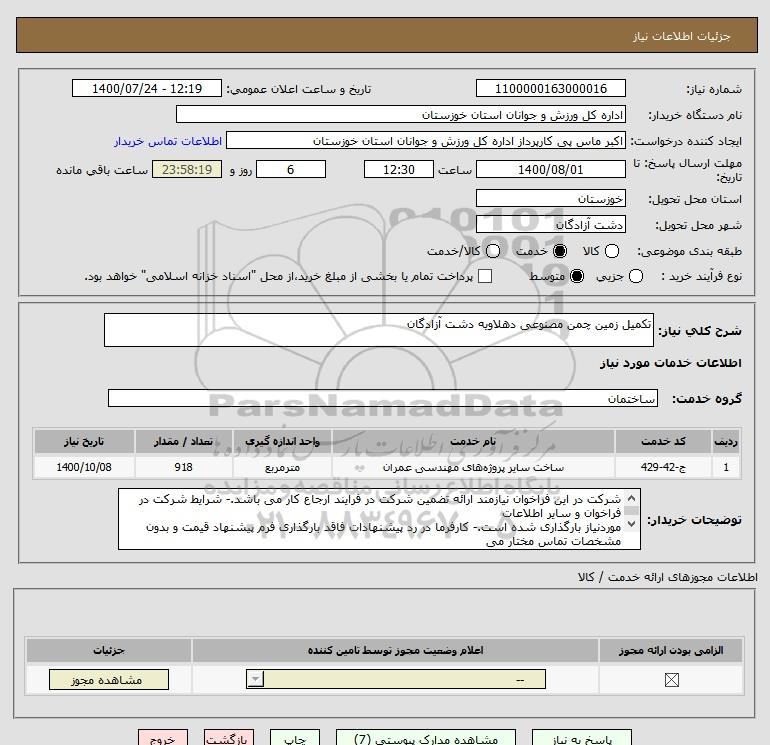The width and height of the screenshot is (770, 745).
Task: Select the کالا radio button
Action: pyautogui.click(x=611, y=251)
